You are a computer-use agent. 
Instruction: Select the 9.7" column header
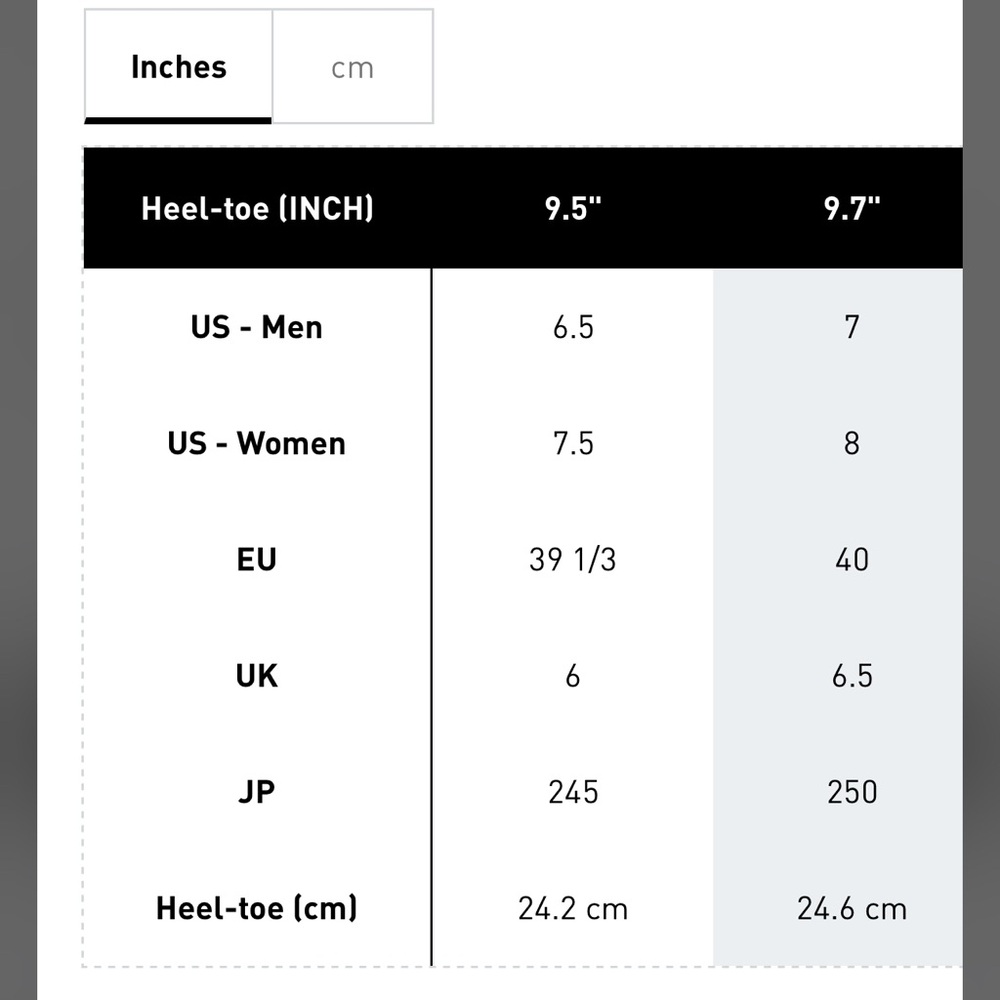pyautogui.click(x=851, y=208)
